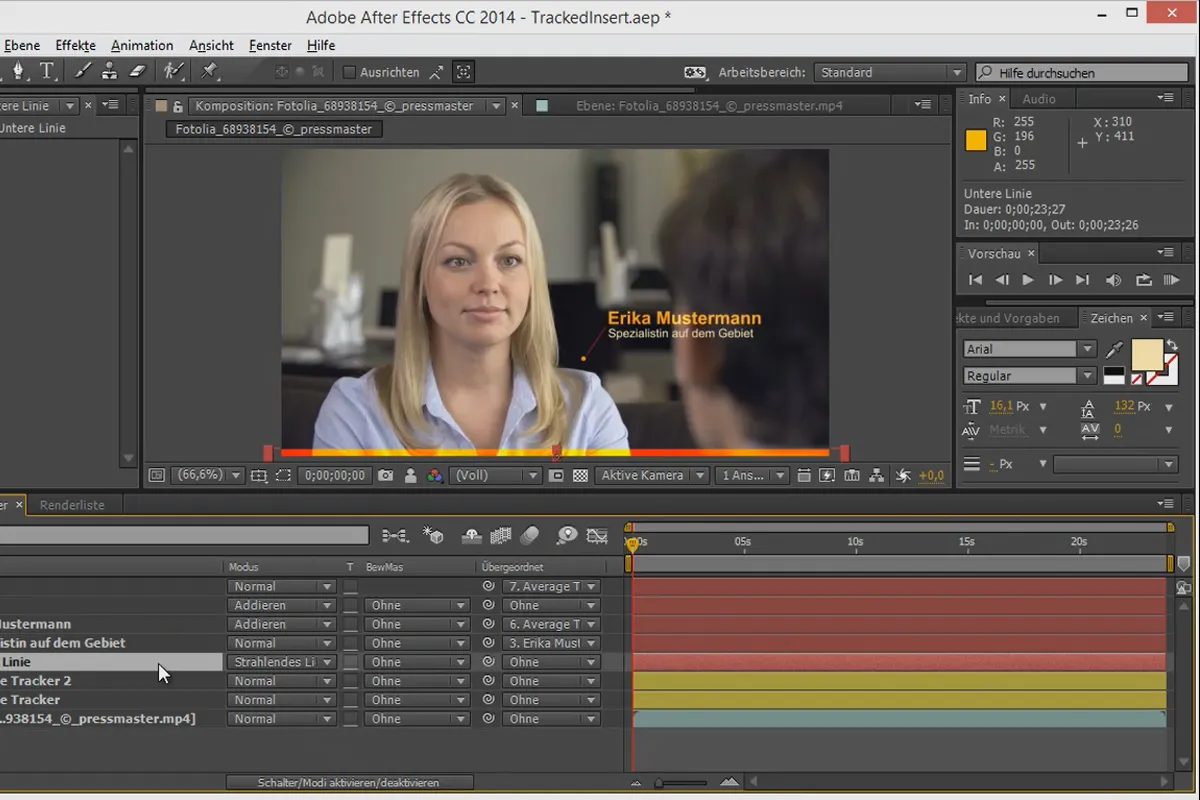Screen dimensions: 1200x800
Task: Open the Regular font style dropdown
Action: 1029,376
